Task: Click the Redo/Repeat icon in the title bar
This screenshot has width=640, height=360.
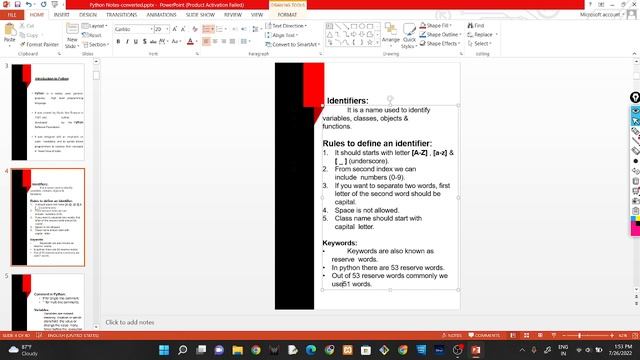Action: pos(43,4)
